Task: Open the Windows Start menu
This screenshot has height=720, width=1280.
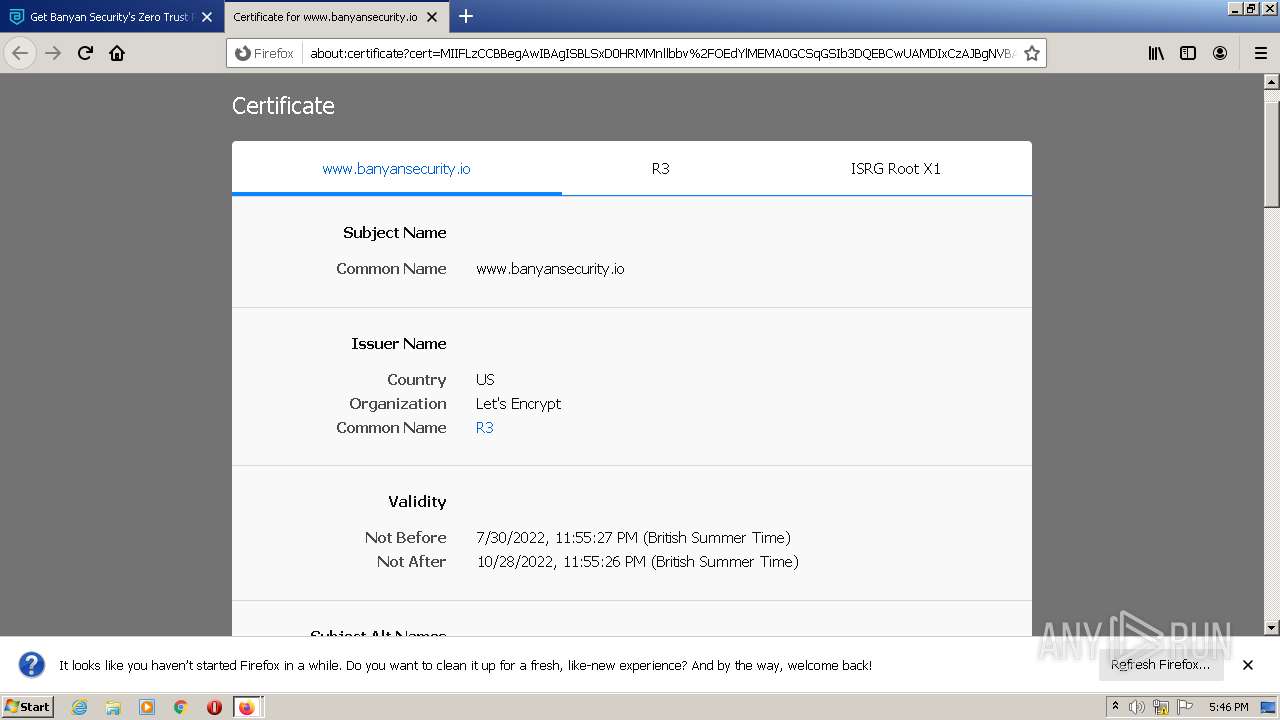Action: pos(28,707)
